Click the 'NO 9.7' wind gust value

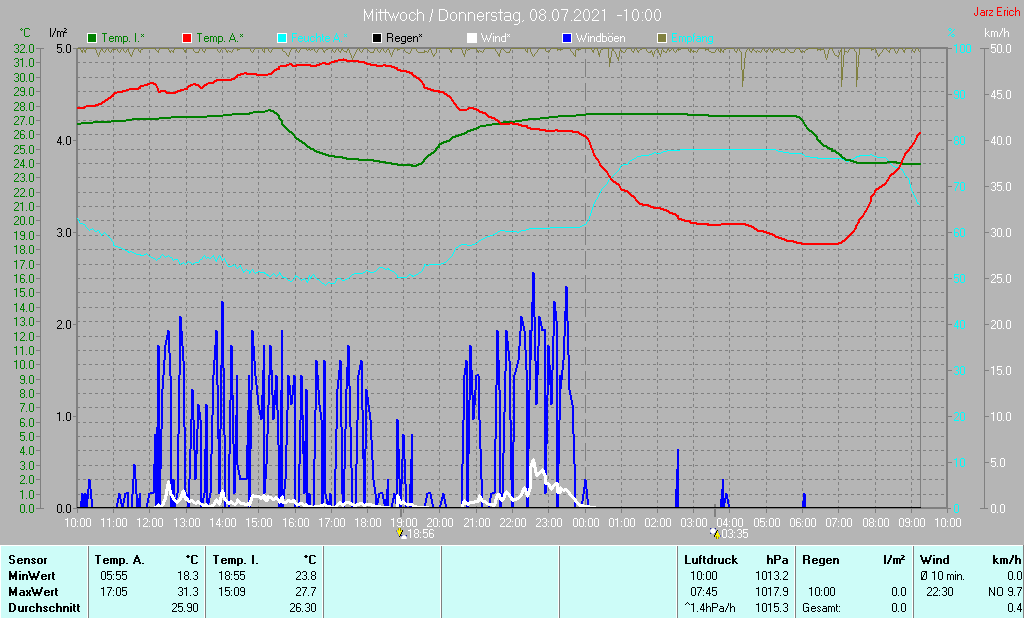[1005, 592]
